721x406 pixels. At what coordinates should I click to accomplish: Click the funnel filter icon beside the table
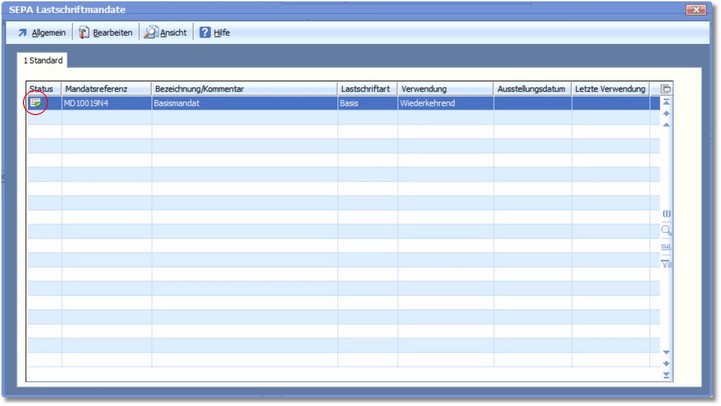pyautogui.click(x=667, y=263)
